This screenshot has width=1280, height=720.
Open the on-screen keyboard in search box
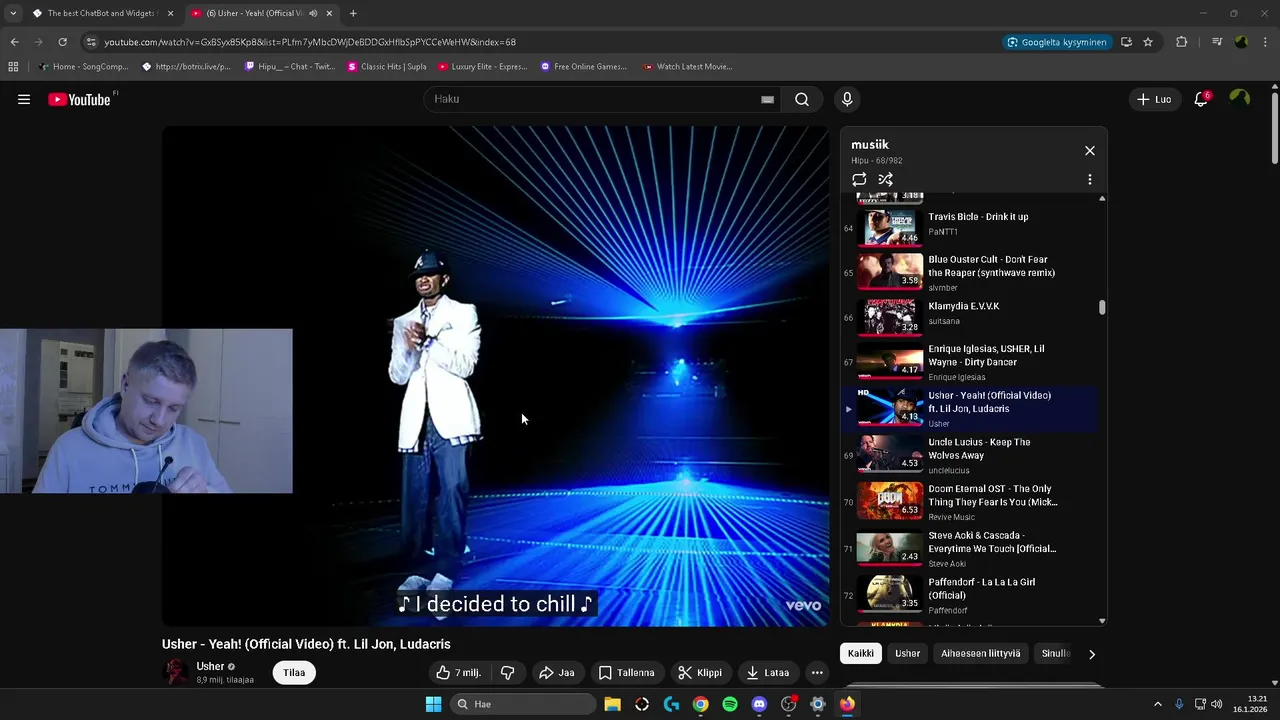click(767, 99)
